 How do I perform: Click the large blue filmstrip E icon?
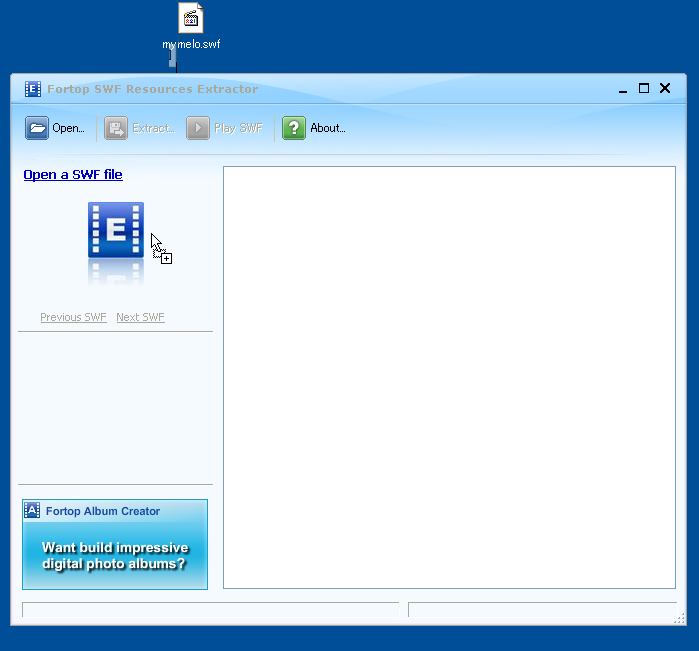coord(116,230)
